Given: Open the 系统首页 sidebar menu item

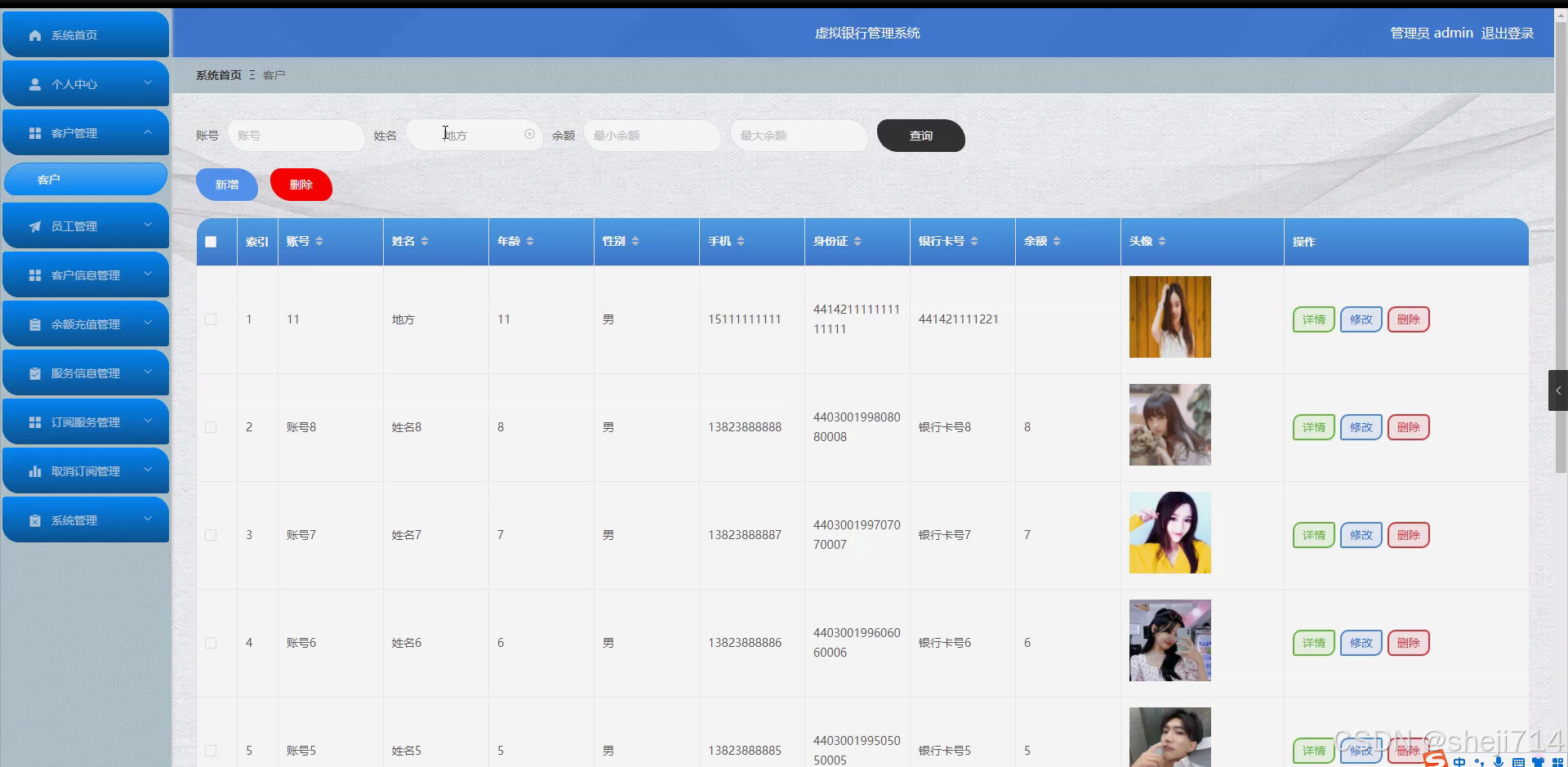Looking at the screenshot, I should point(86,35).
